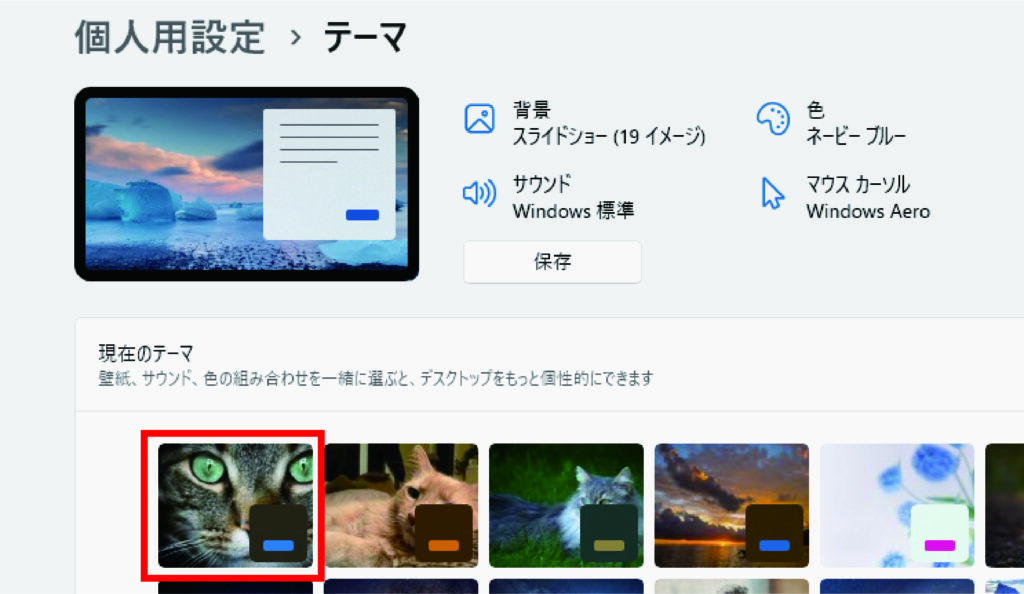Screen dimensions: 1024x594
Task: Click the テーマ breadcrumb title
Action: pos(365,38)
